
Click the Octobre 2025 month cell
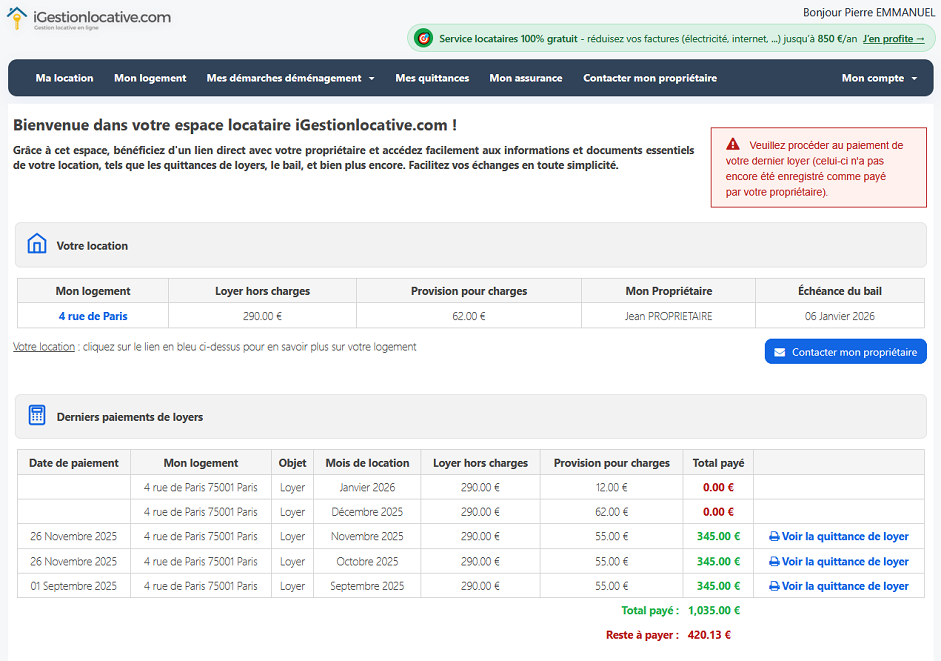coord(367,562)
